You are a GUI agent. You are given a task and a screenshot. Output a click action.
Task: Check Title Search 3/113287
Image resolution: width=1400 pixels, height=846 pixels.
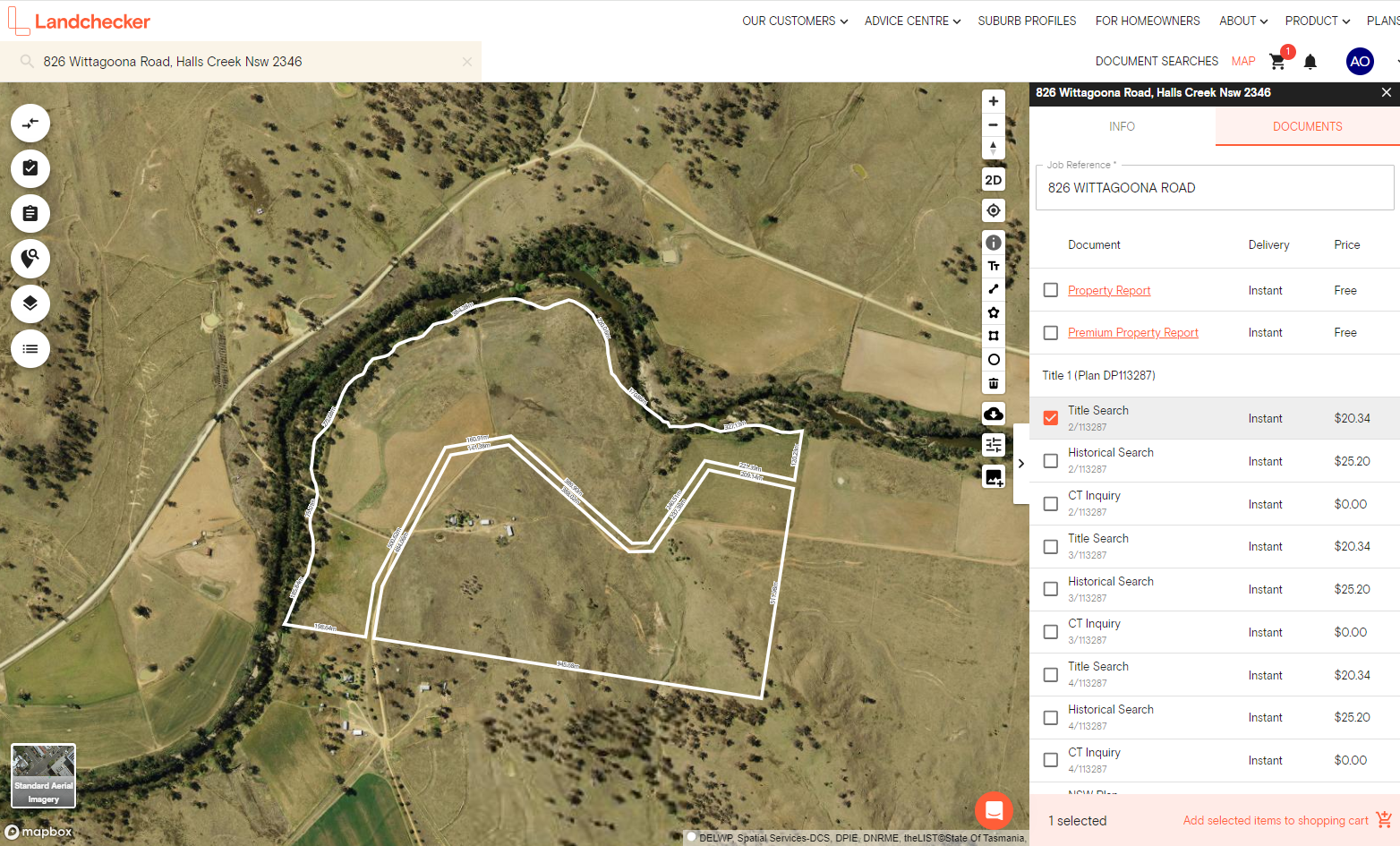1051,547
